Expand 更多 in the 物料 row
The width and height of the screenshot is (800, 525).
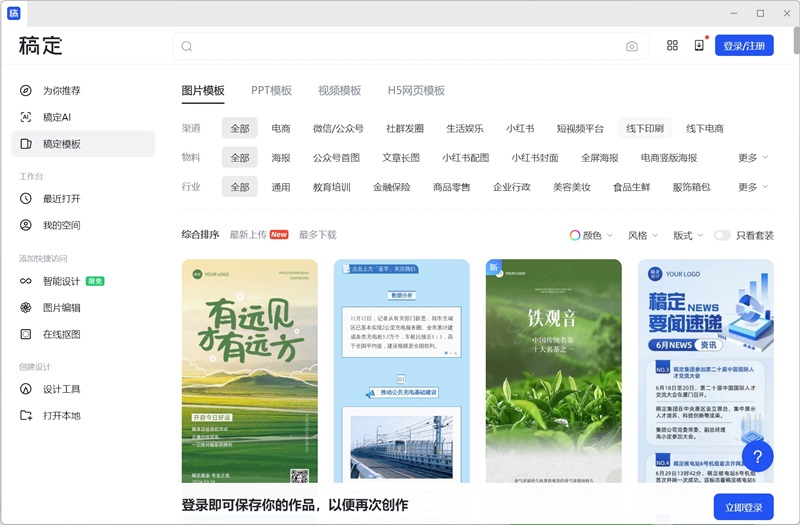click(753, 158)
